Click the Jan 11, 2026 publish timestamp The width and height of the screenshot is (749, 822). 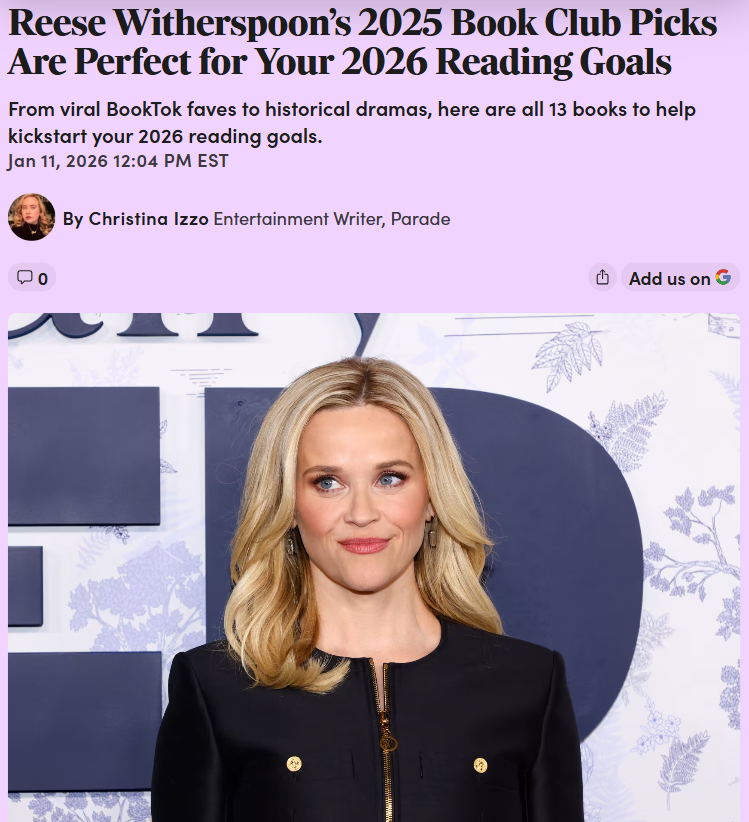point(118,161)
